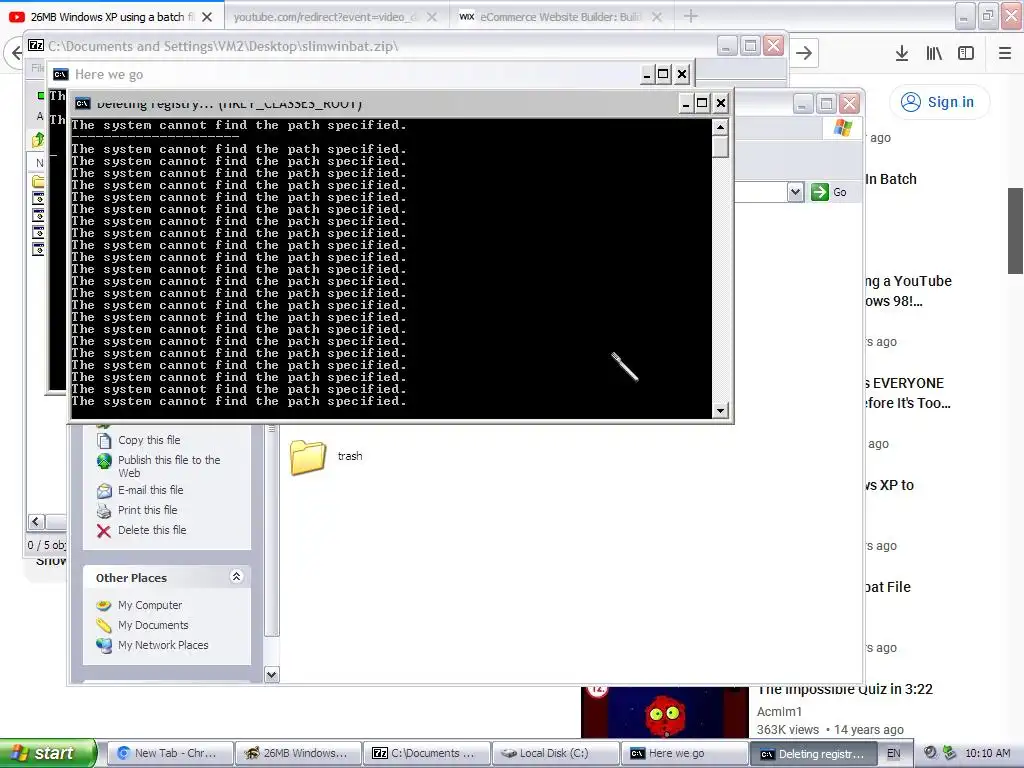
Task: Expand the Explorer address bar dropdown
Action: click(795, 192)
